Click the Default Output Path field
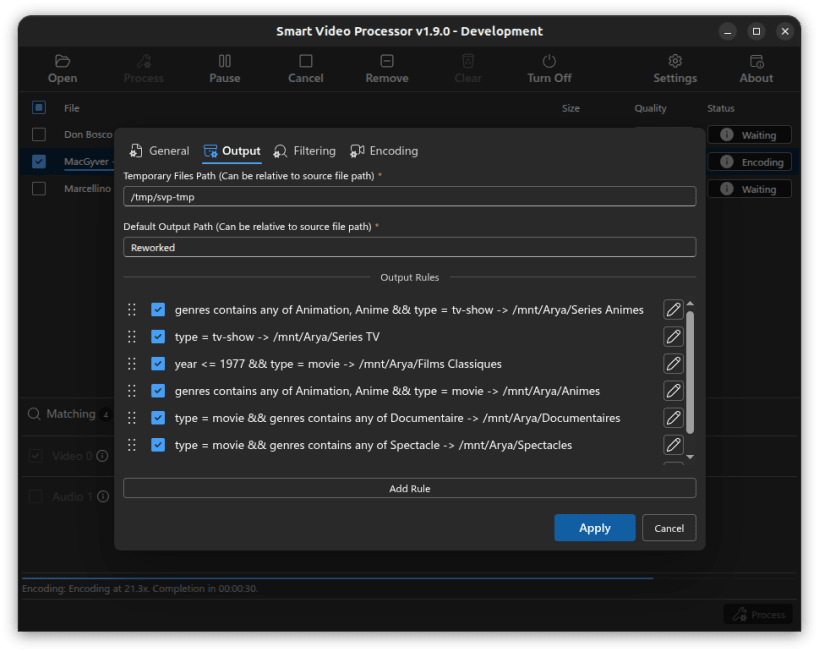 click(x=410, y=248)
